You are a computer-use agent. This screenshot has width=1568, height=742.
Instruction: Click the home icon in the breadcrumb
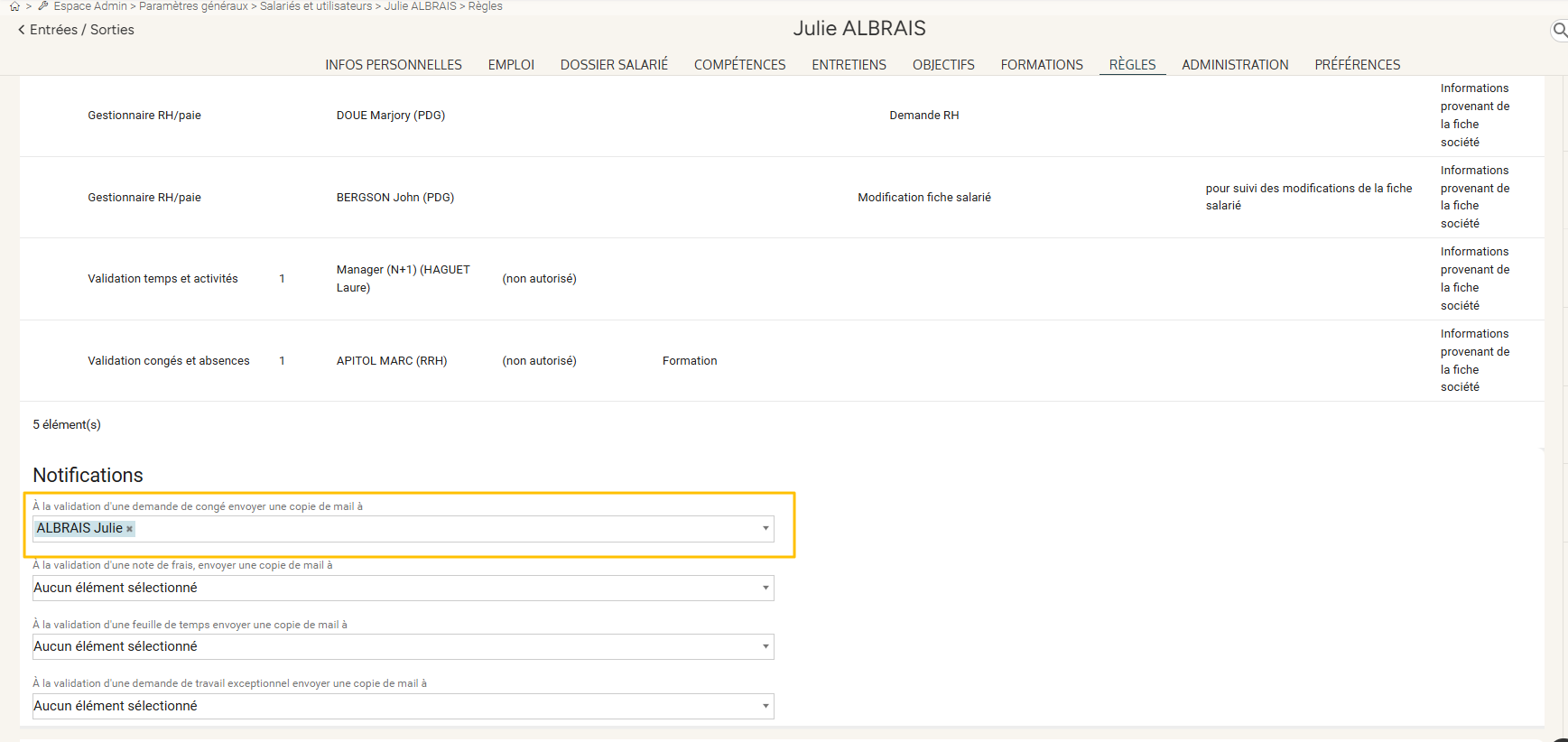(x=14, y=6)
